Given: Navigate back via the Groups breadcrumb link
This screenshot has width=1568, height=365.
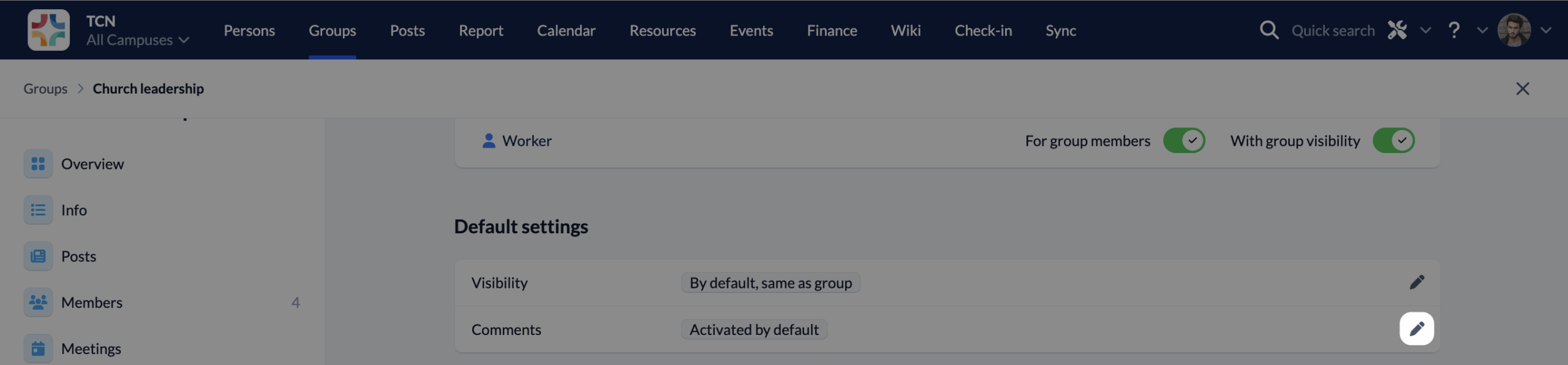Looking at the screenshot, I should pos(45,88).
